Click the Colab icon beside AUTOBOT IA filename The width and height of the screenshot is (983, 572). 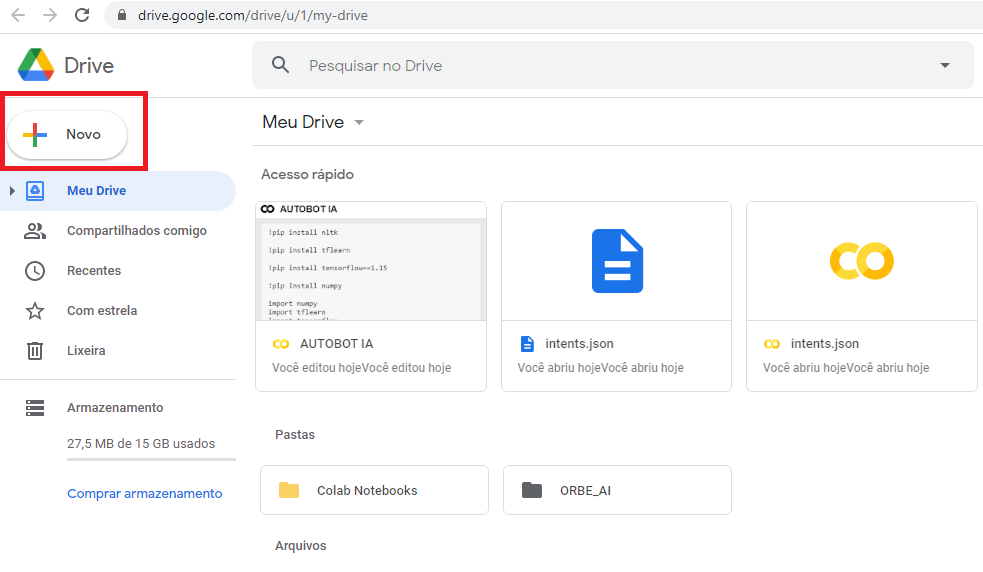[281, 344]
